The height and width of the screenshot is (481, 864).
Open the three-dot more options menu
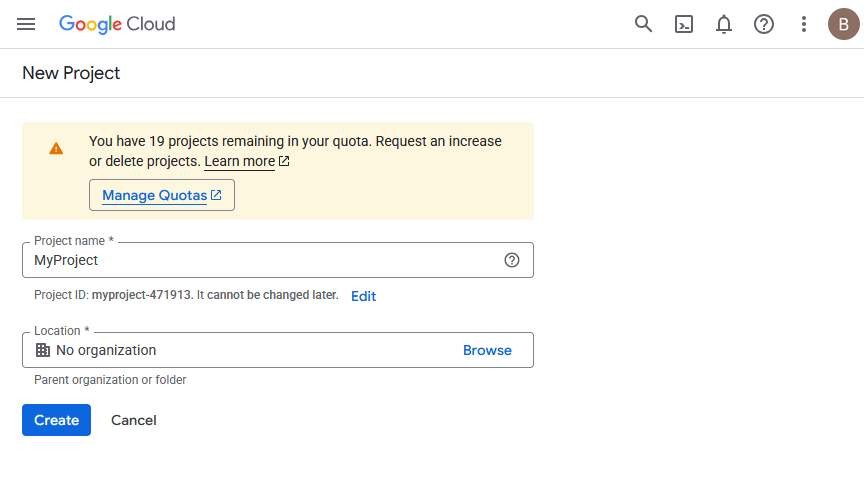pos(804,24)
